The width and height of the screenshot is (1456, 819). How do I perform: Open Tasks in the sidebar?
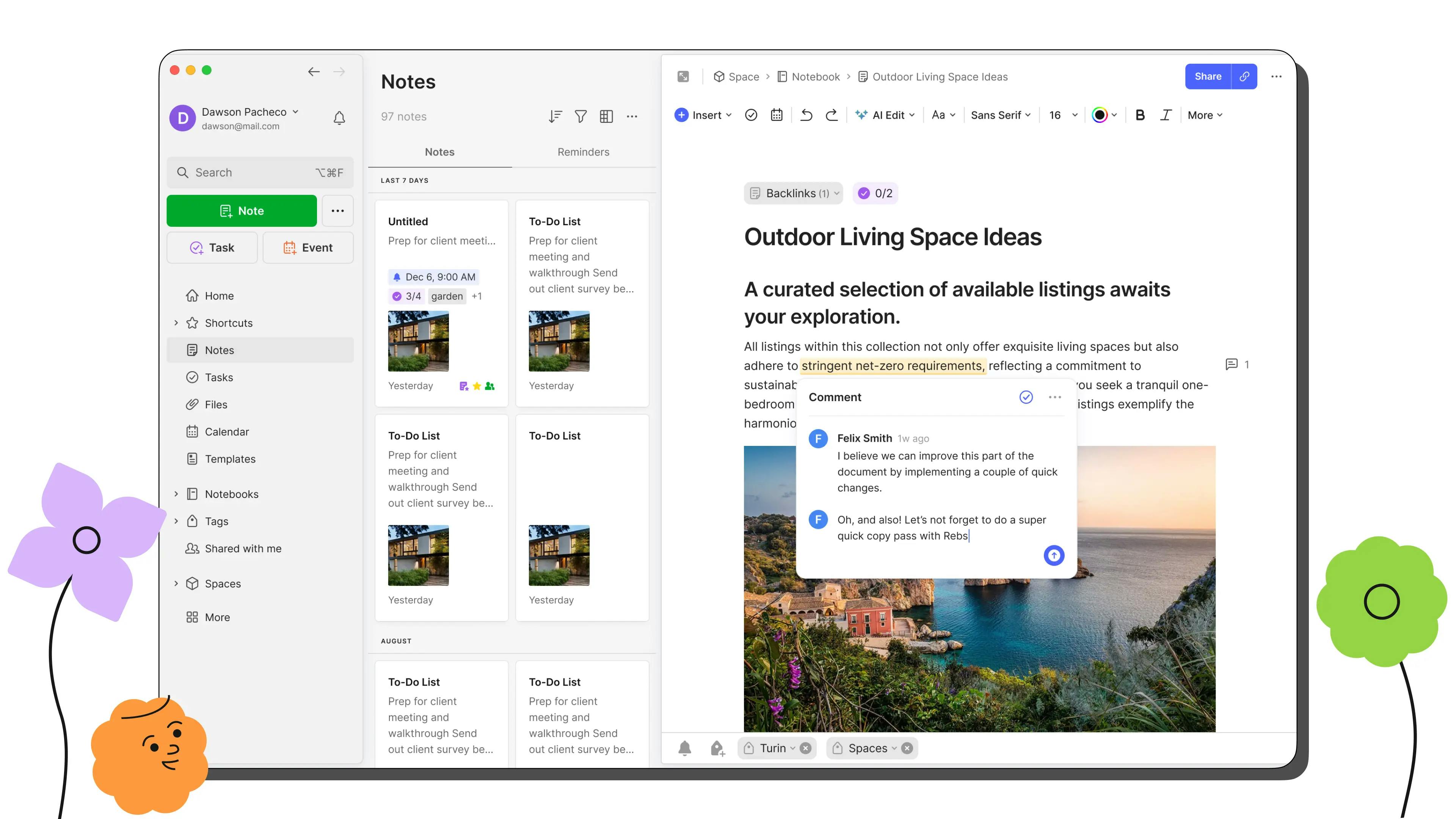[x=260, y=378]
